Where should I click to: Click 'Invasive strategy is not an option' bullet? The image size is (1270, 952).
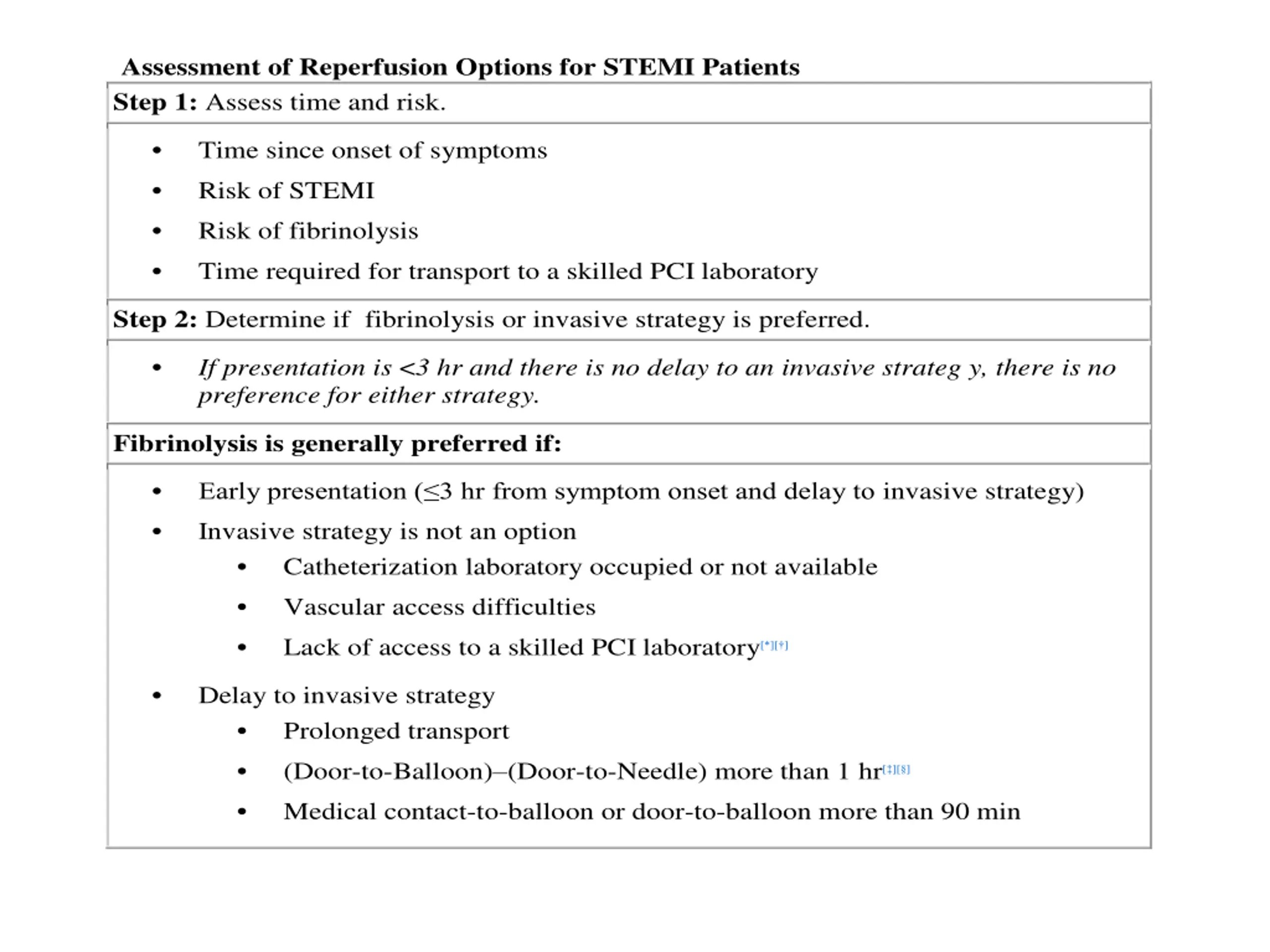[387, 532]
